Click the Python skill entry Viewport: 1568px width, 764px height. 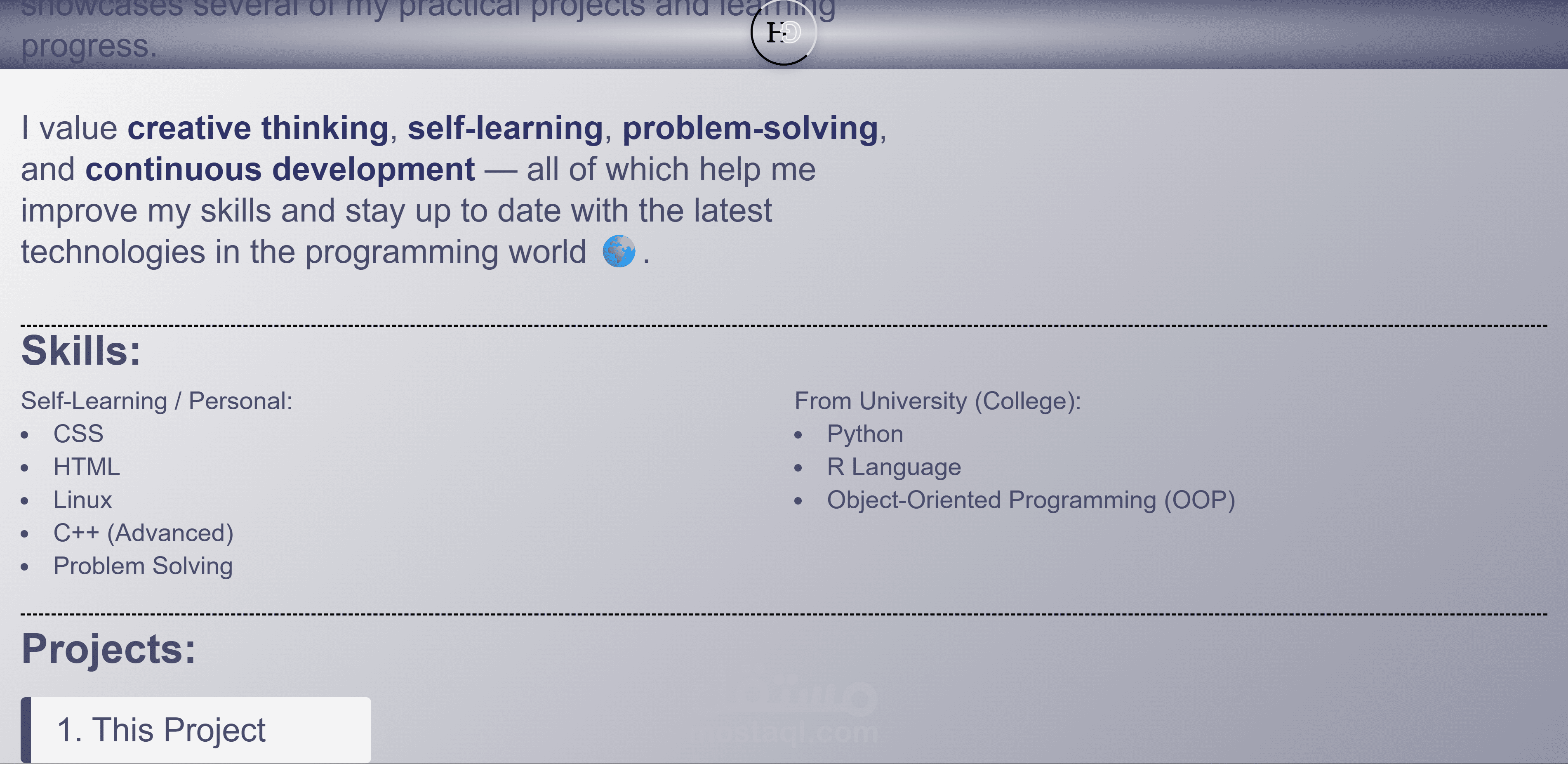864,434
